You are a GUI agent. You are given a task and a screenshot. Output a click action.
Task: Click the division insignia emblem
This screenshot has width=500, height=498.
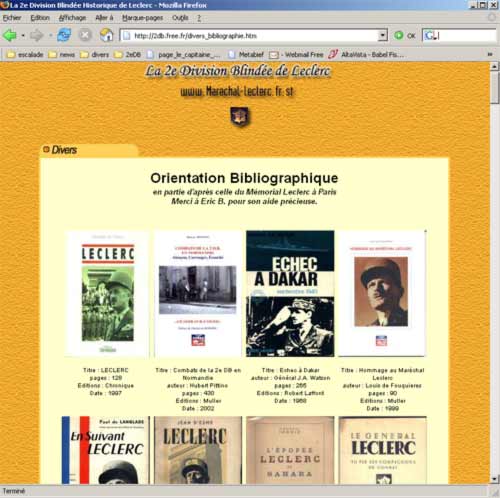(240, 117)
